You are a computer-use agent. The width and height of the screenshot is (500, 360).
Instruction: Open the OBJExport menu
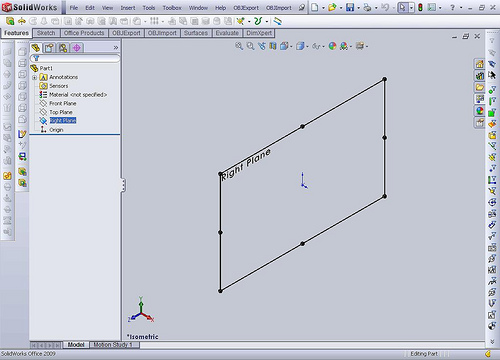pos(246,8)
